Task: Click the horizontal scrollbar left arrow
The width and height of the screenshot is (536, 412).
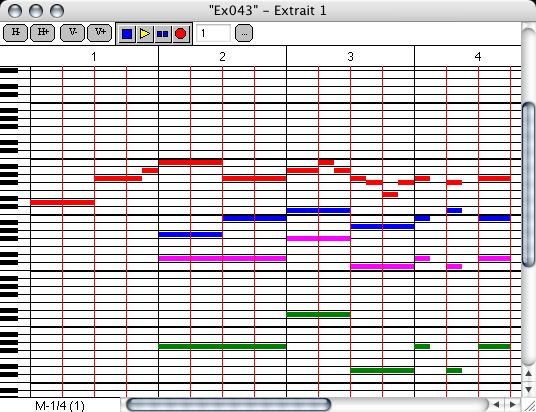Action: tap(496, 405)
